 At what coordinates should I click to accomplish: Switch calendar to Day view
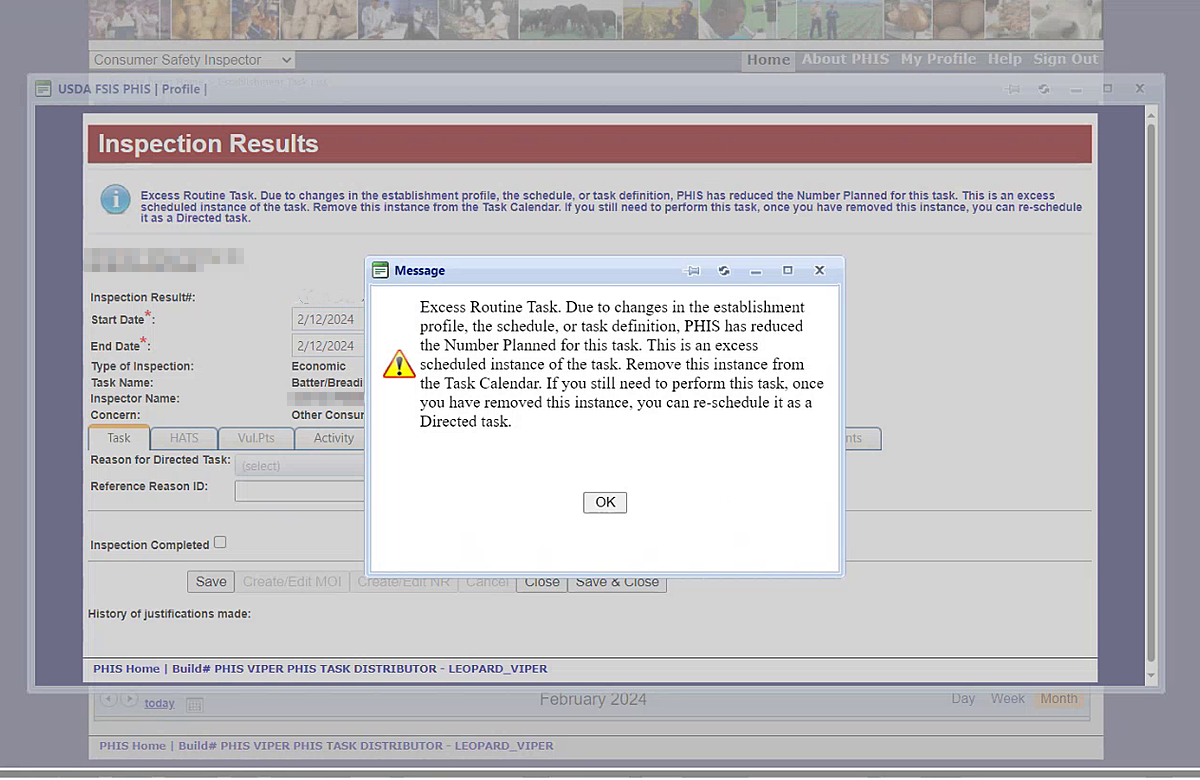coord(963,699)
